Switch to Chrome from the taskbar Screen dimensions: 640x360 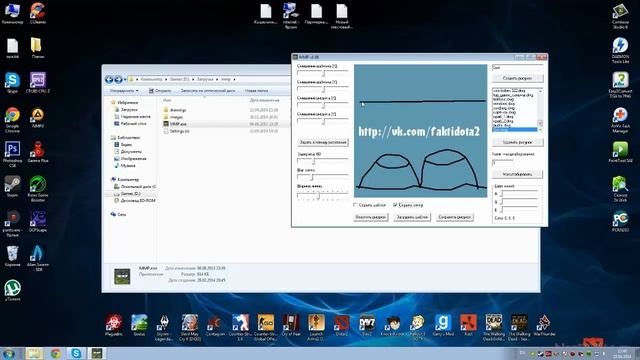[56, 353]
